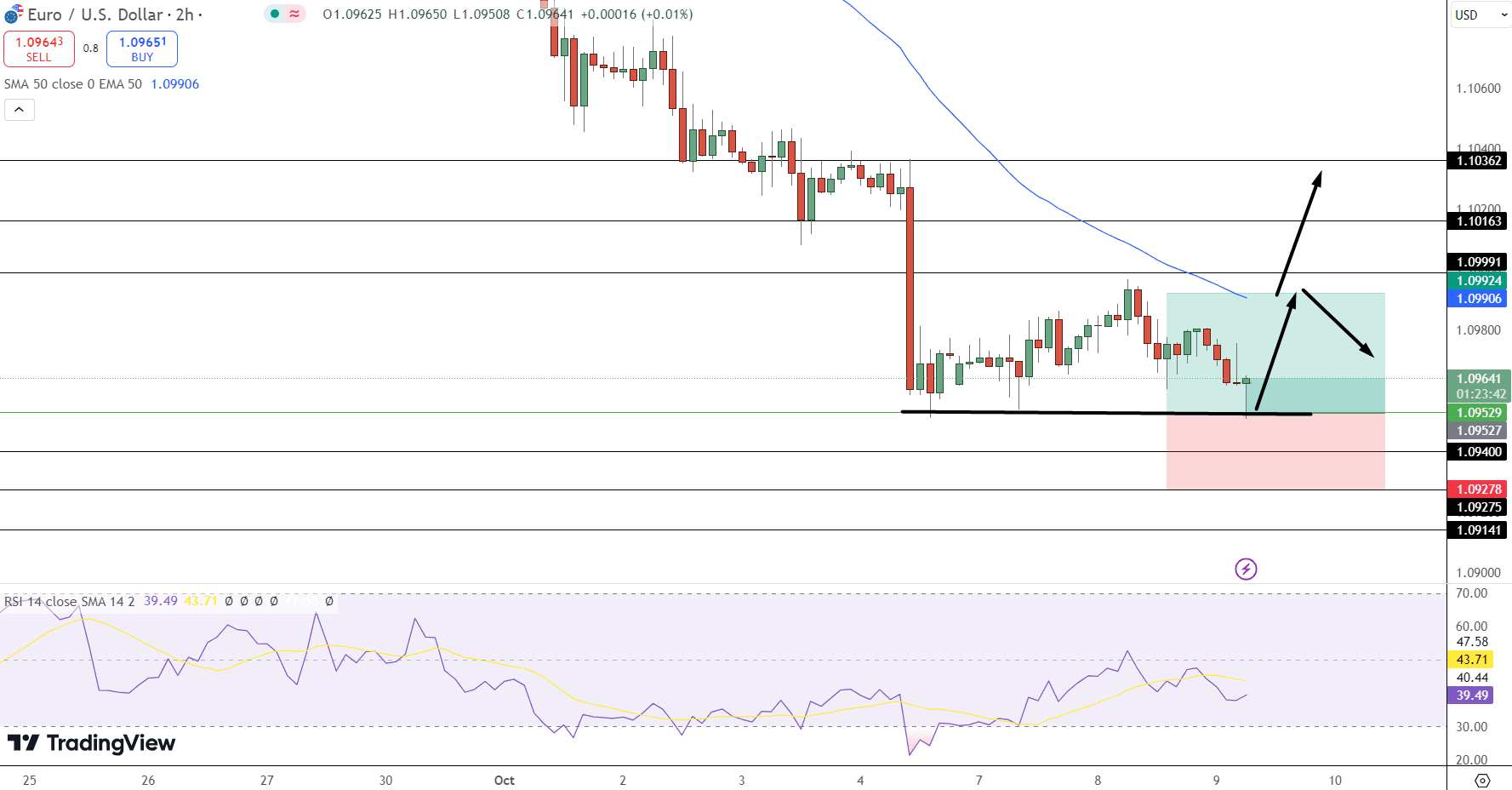Select the RSI 14 close SMA 14 2 legend
This screenshot has height=790, width=1512.
click(70, 601)
